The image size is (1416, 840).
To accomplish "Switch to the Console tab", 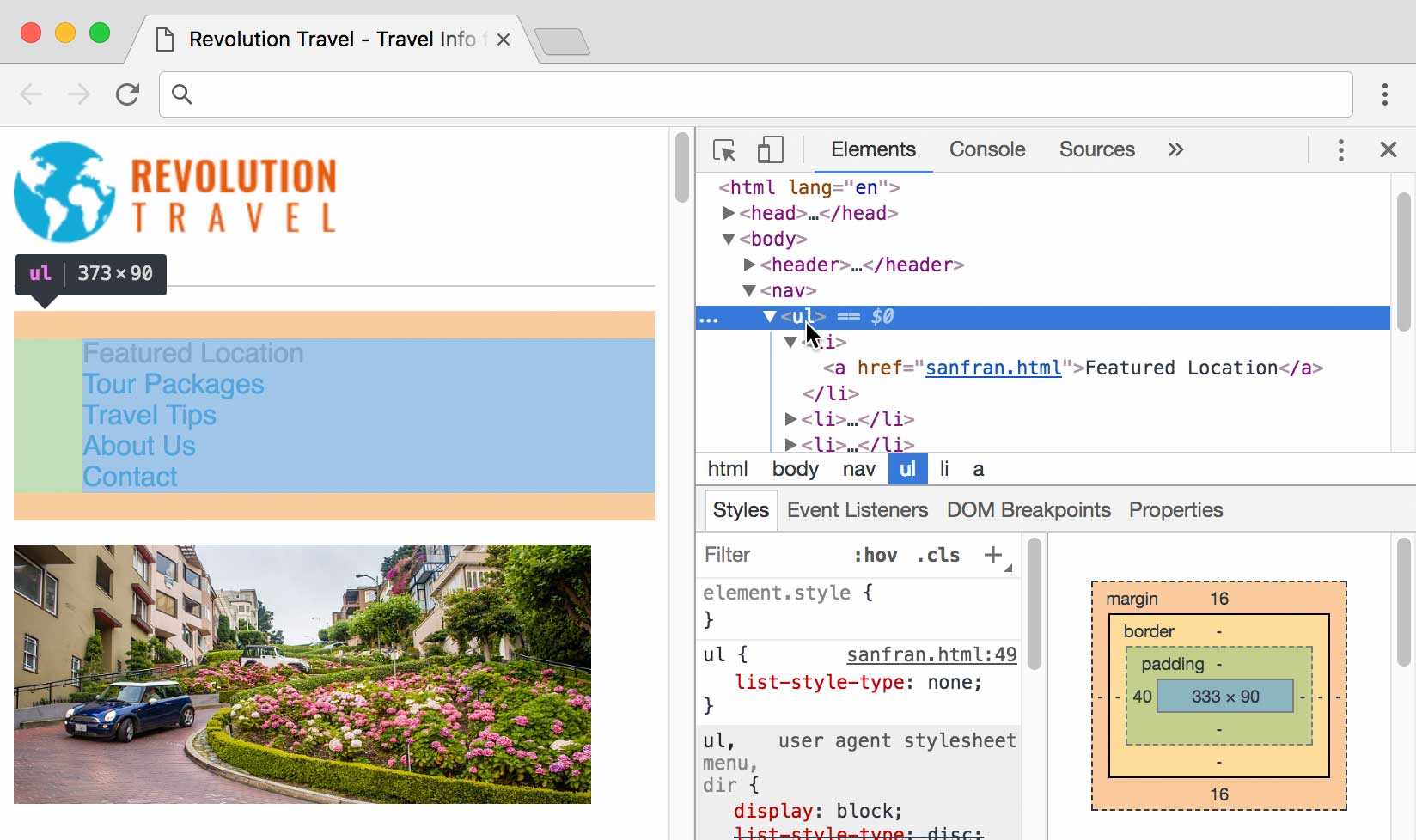I will click(x=986, y=149).
